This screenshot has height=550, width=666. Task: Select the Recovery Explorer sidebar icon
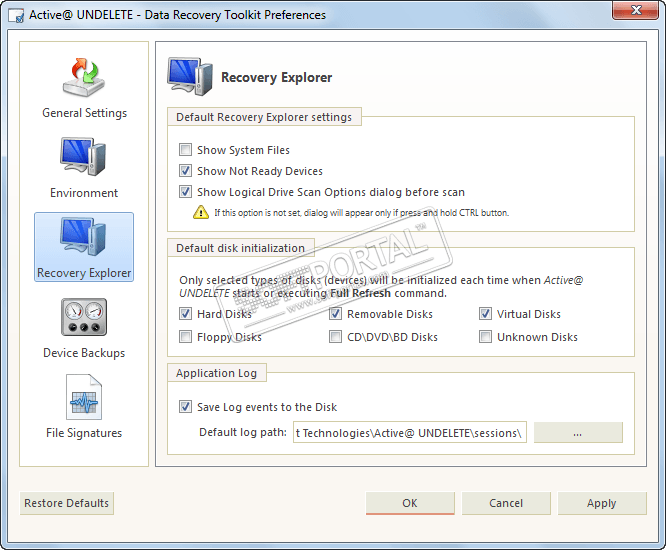(84, 237)
